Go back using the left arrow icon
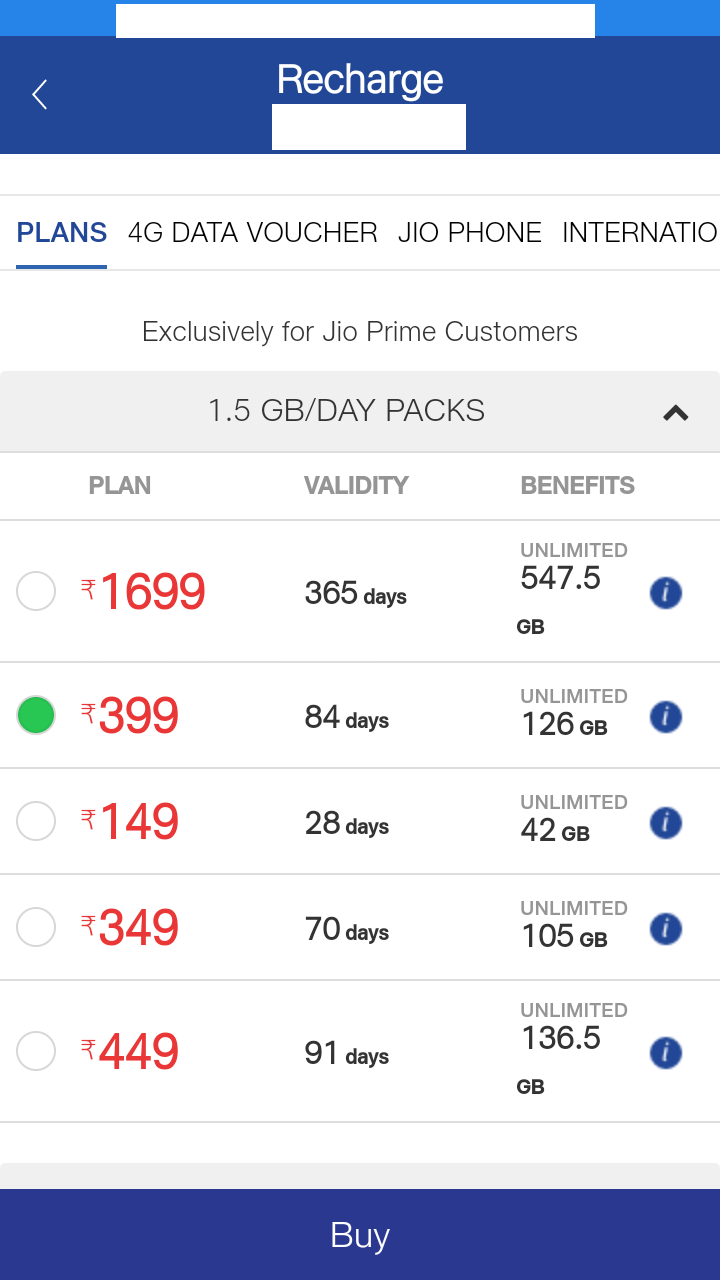The width and height of the screenshot is (720, 1280). tap(40, 95)
